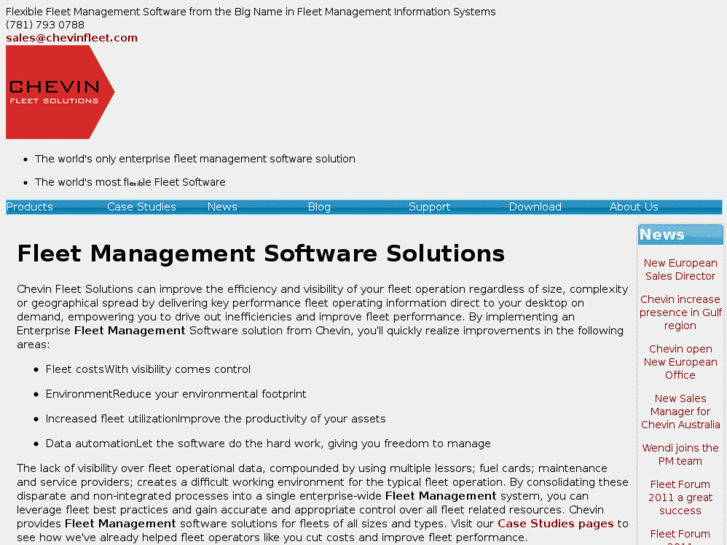Viewport: 727px width, 545px height.
Task: Click Fleet costs bullet item
Action: pyautogui.click(x=148, y=370)
